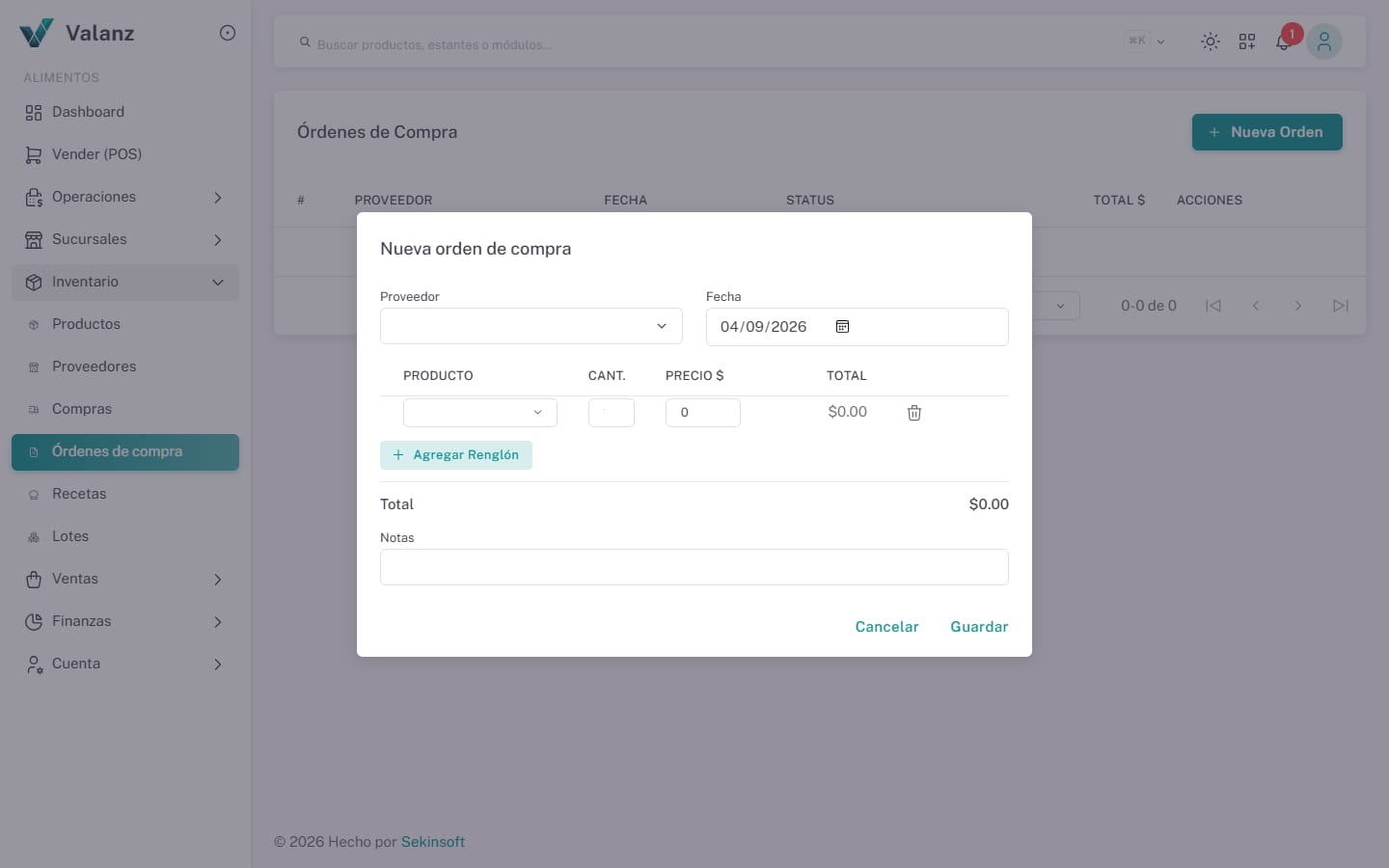Click the Agregar Renglón button

[x=456, y=455]
